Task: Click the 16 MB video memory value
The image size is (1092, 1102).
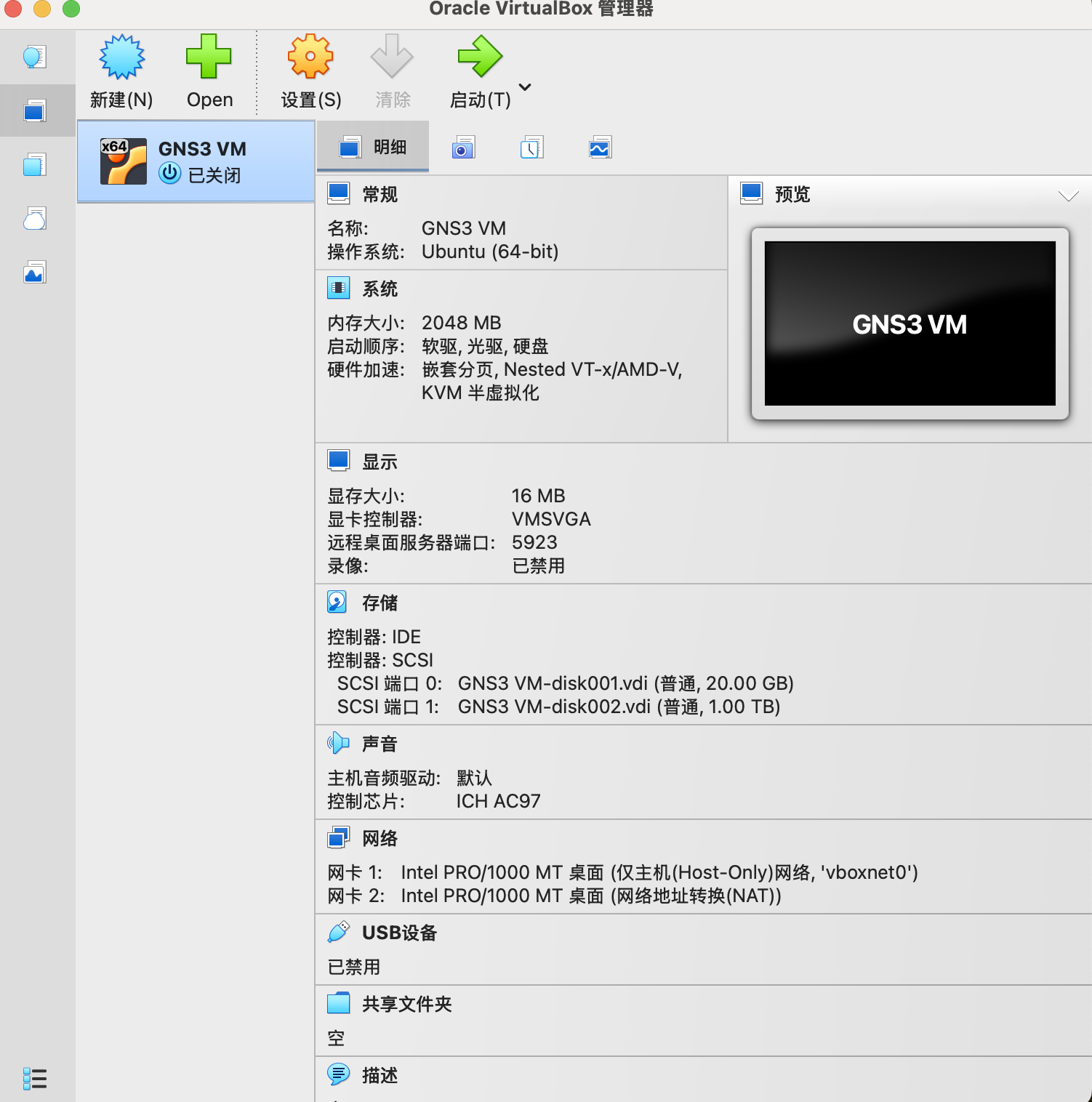Action: pyautogui.click(x=539, y=496)
